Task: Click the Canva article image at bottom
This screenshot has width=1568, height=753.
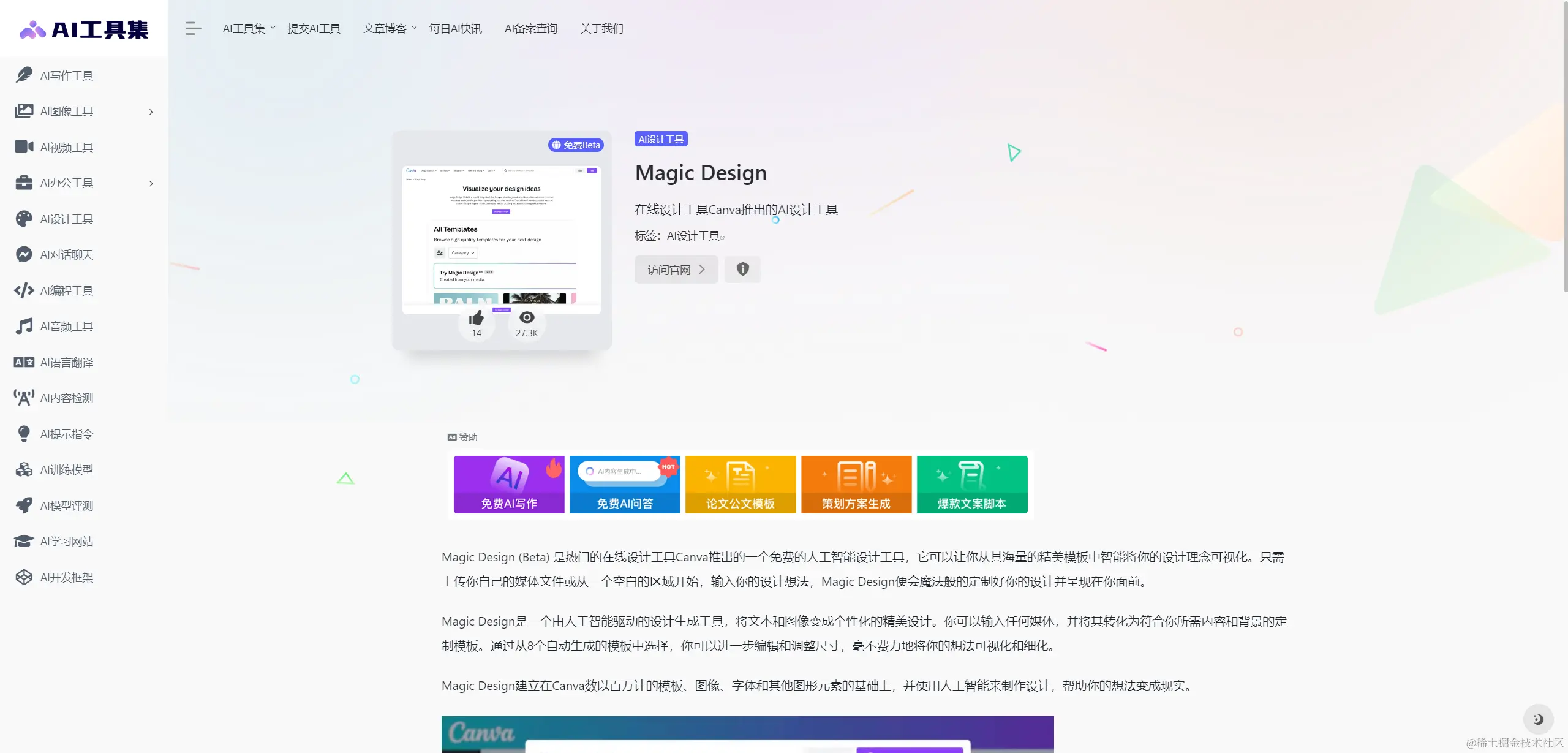Action: pos(747,734)
